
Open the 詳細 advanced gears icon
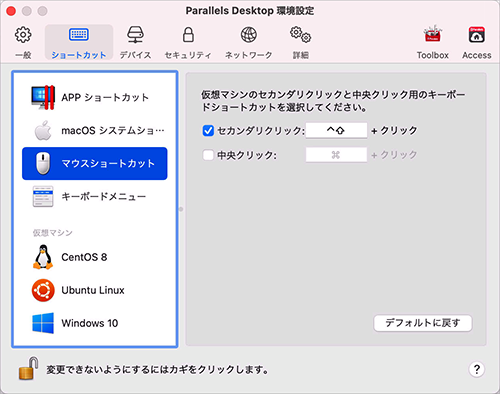300,35
